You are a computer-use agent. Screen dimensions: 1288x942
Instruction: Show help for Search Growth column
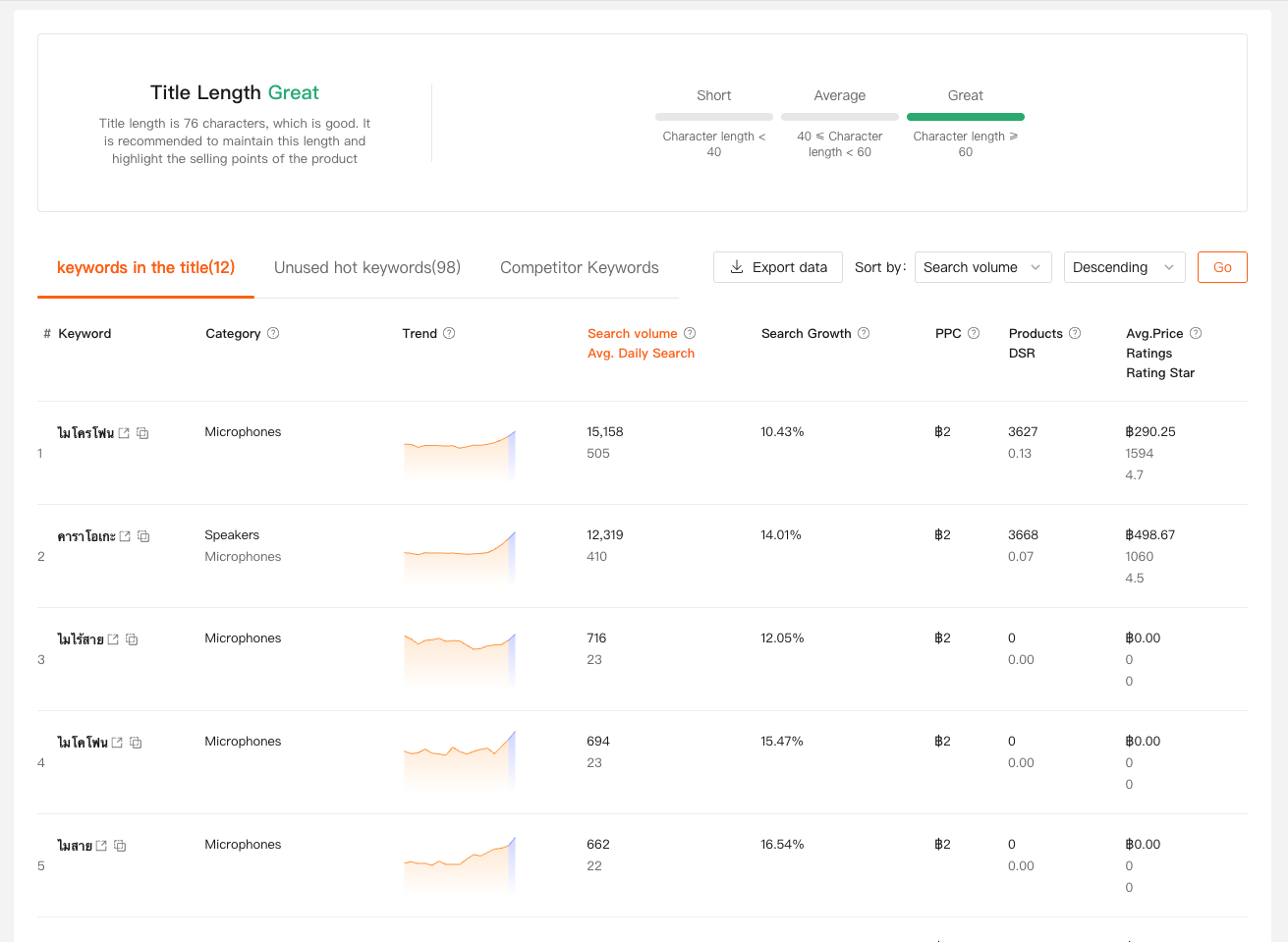click(864, 333)
